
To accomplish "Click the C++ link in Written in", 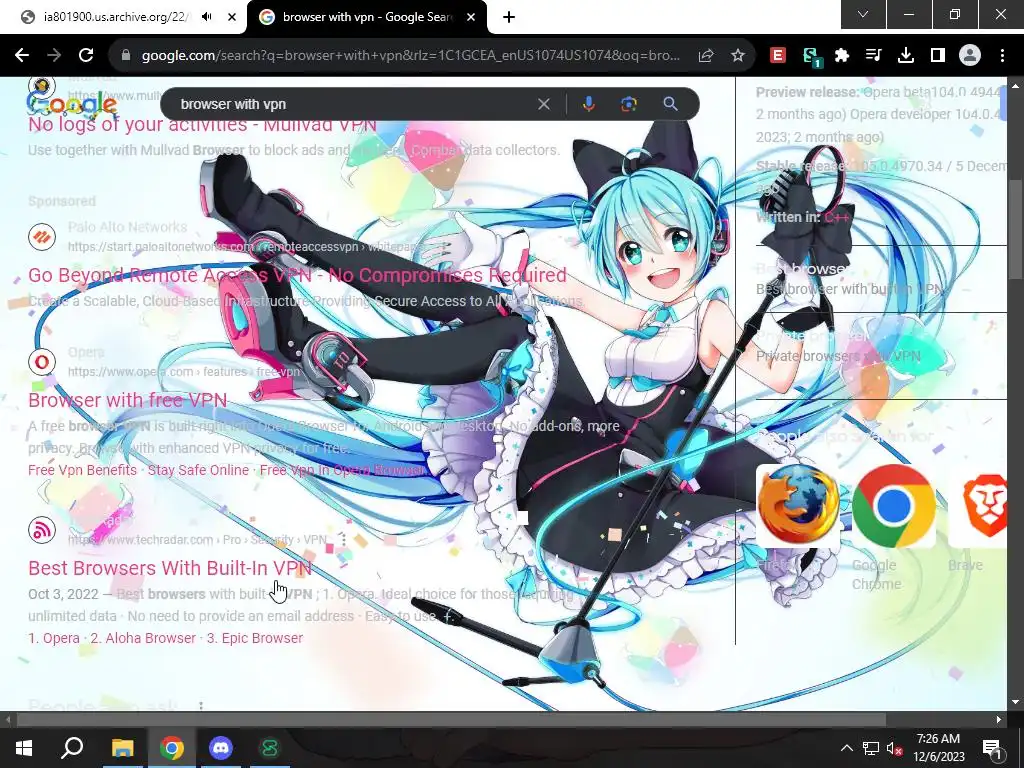I will pyautogui.click(x=837, y=217).
